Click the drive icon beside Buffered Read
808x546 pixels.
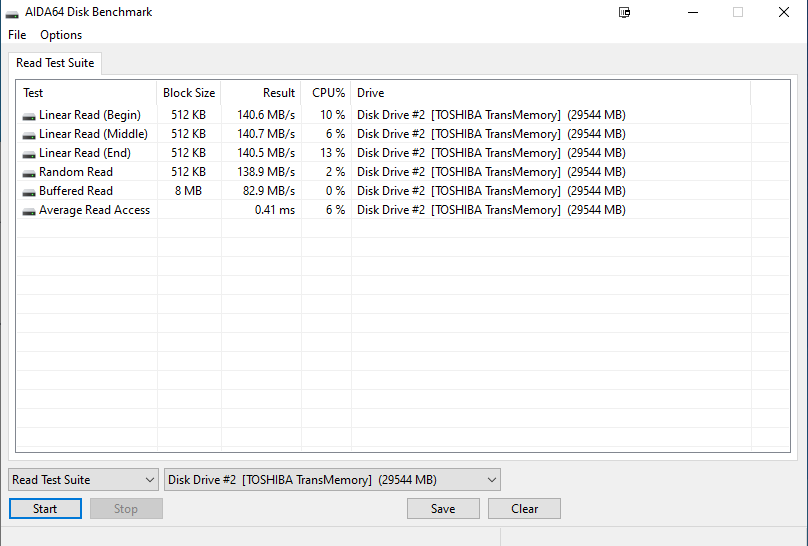(29, 192)
